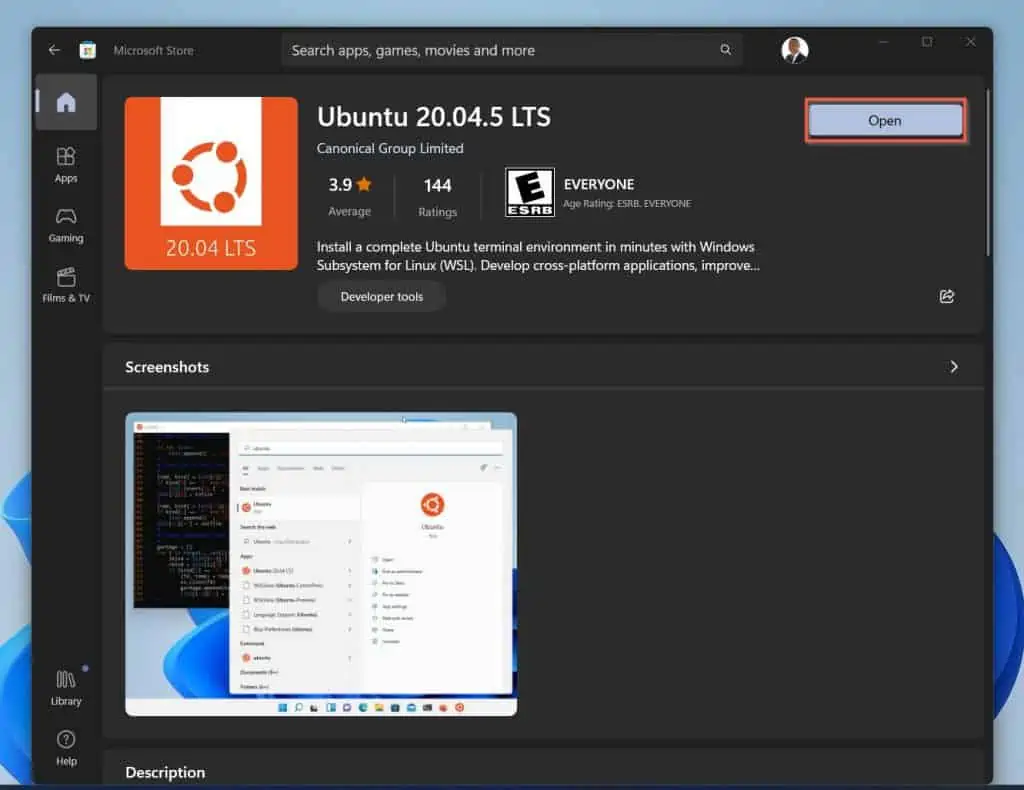Navigate back with the arrow icon
Viewport: 1024px width, 790px height.
pos(55,50)
